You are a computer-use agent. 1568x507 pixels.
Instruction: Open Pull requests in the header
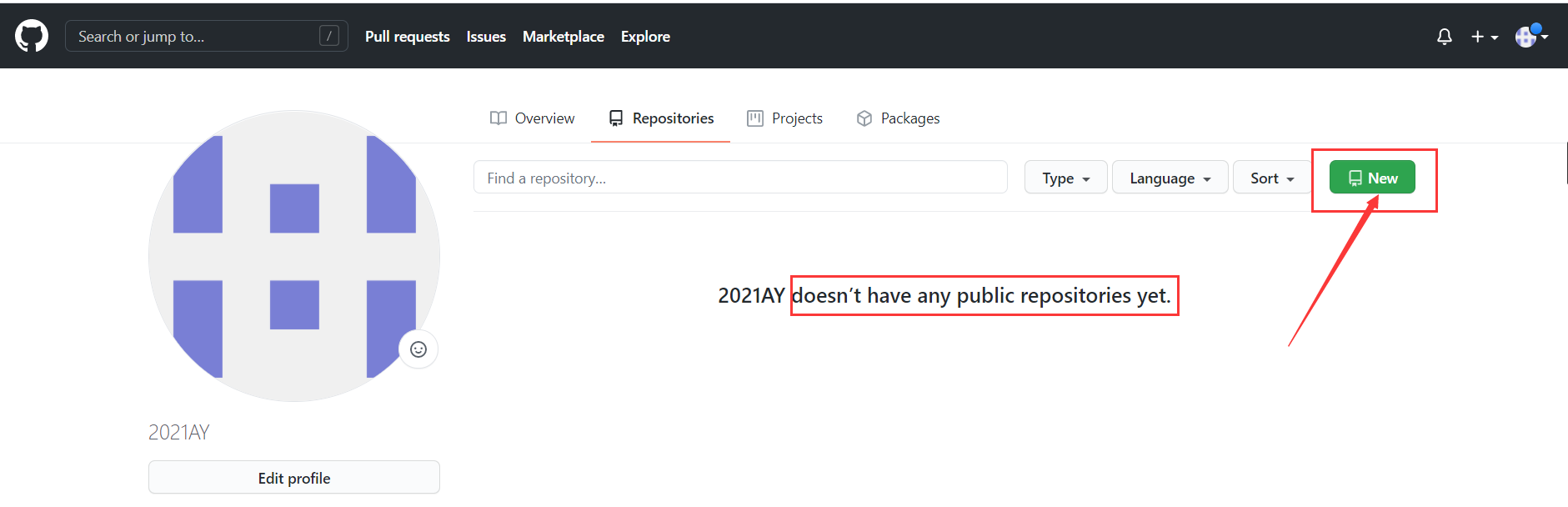(x=407, y=37)
